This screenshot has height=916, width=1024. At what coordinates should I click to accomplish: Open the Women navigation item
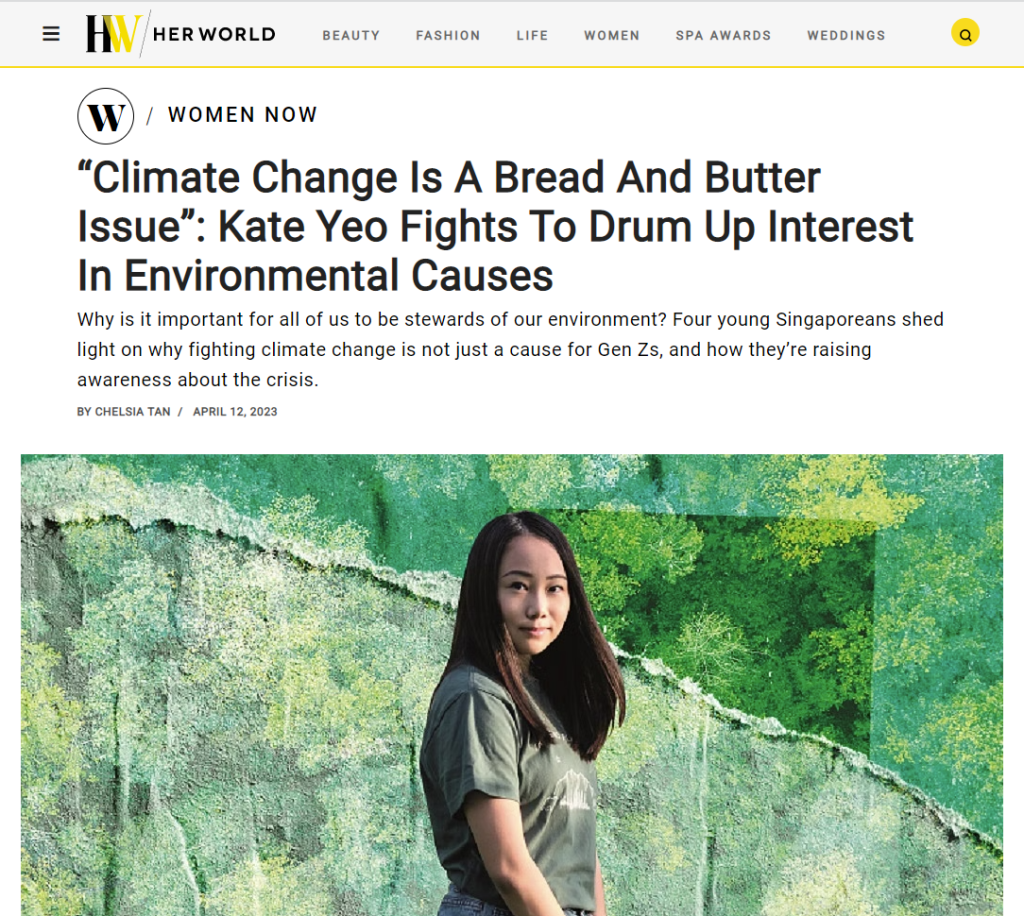(x=612, y=35)
